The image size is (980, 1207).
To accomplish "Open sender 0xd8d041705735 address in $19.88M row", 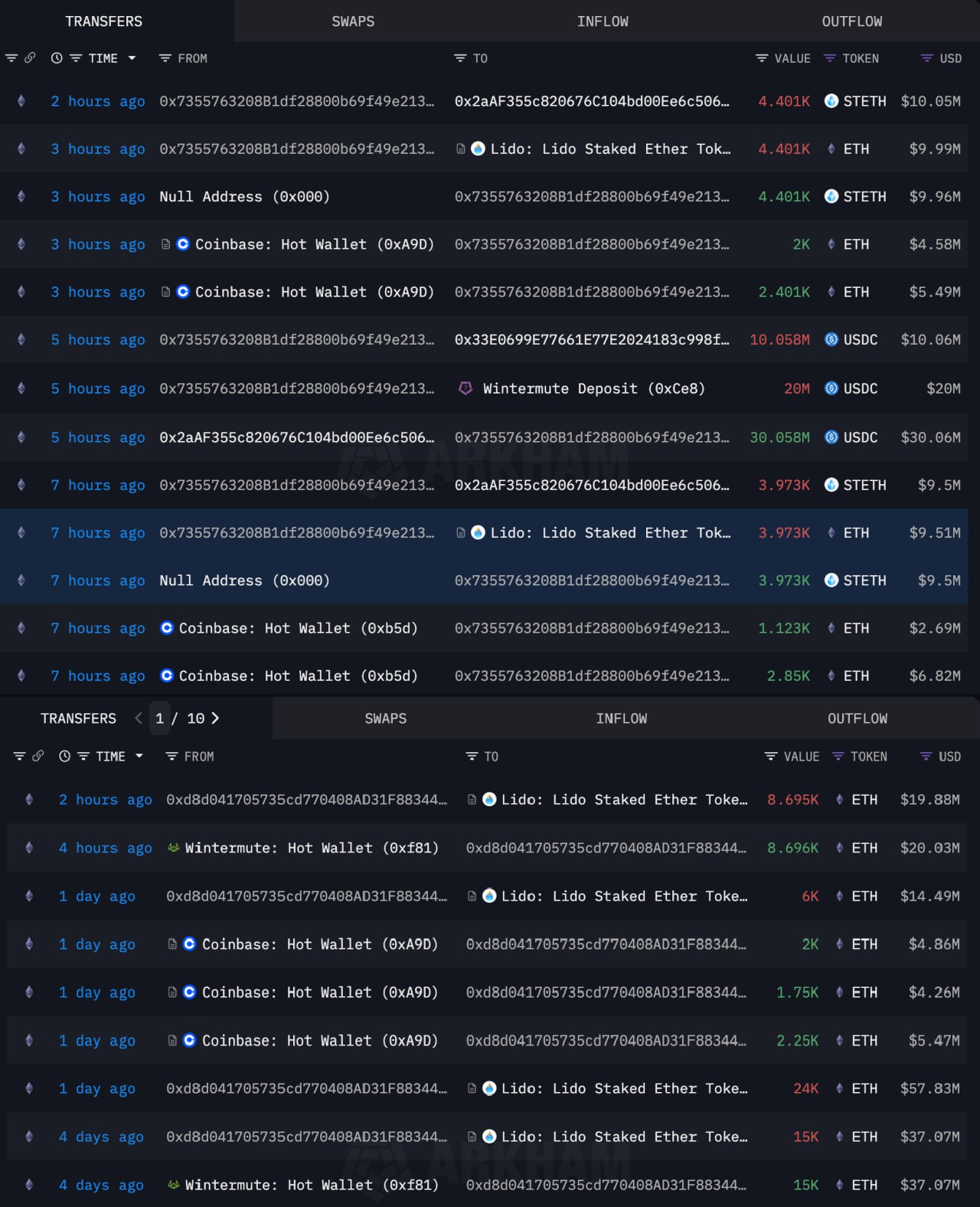I will (306, 800).
